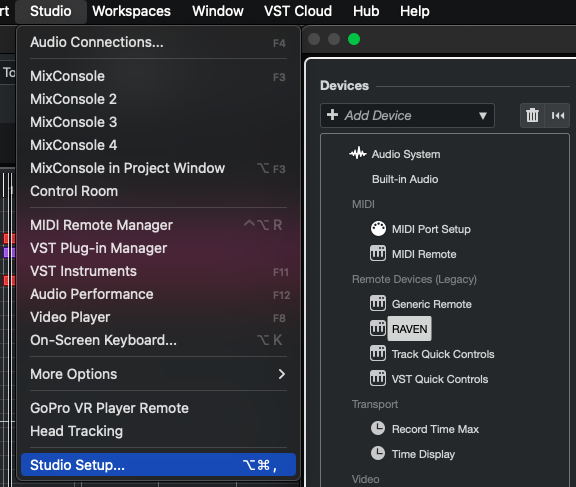
Task: Click the VST Quick Controls keyboard icon
Action: (x=378, y=378)
